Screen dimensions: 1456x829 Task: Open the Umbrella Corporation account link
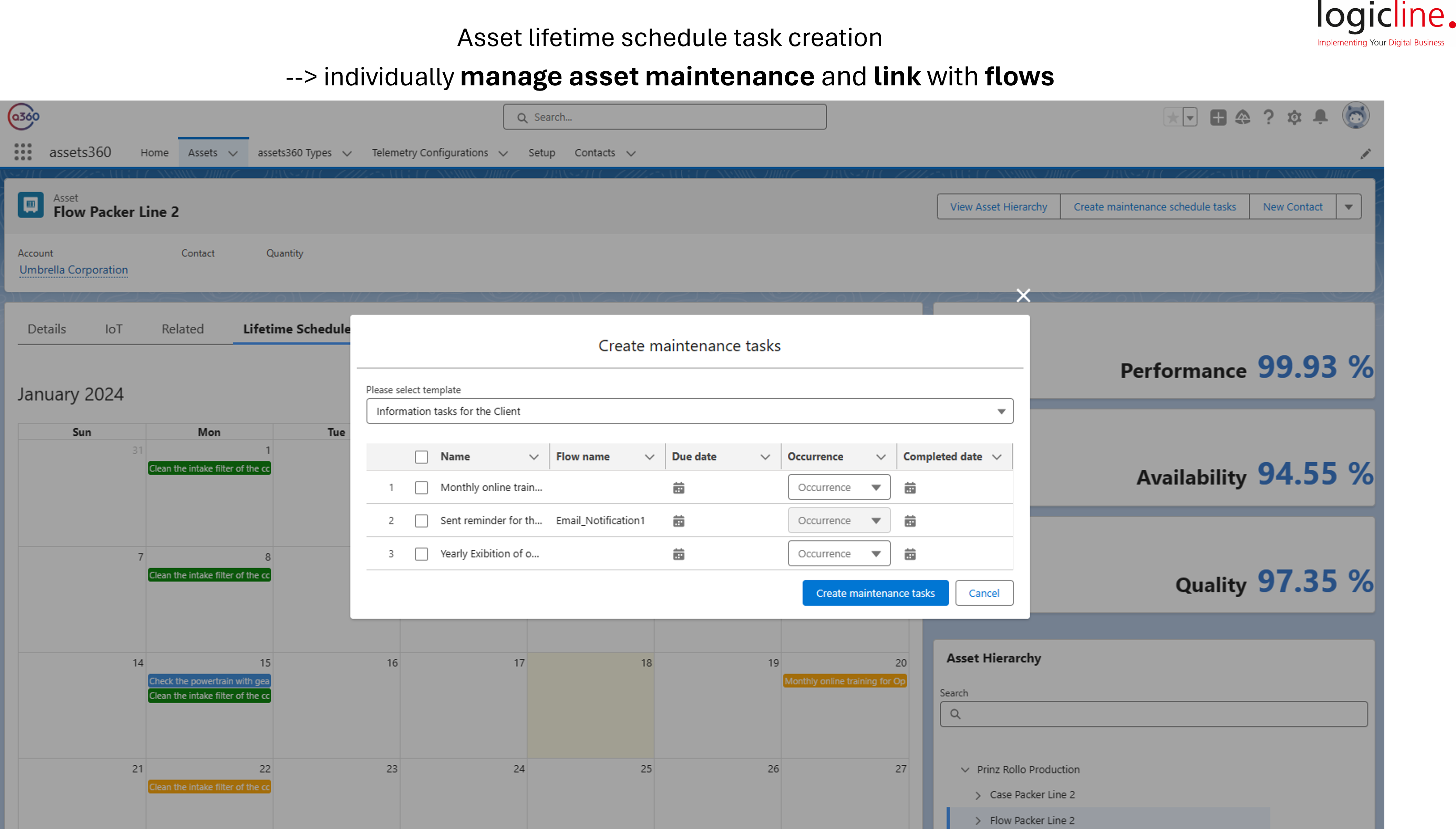73,270
